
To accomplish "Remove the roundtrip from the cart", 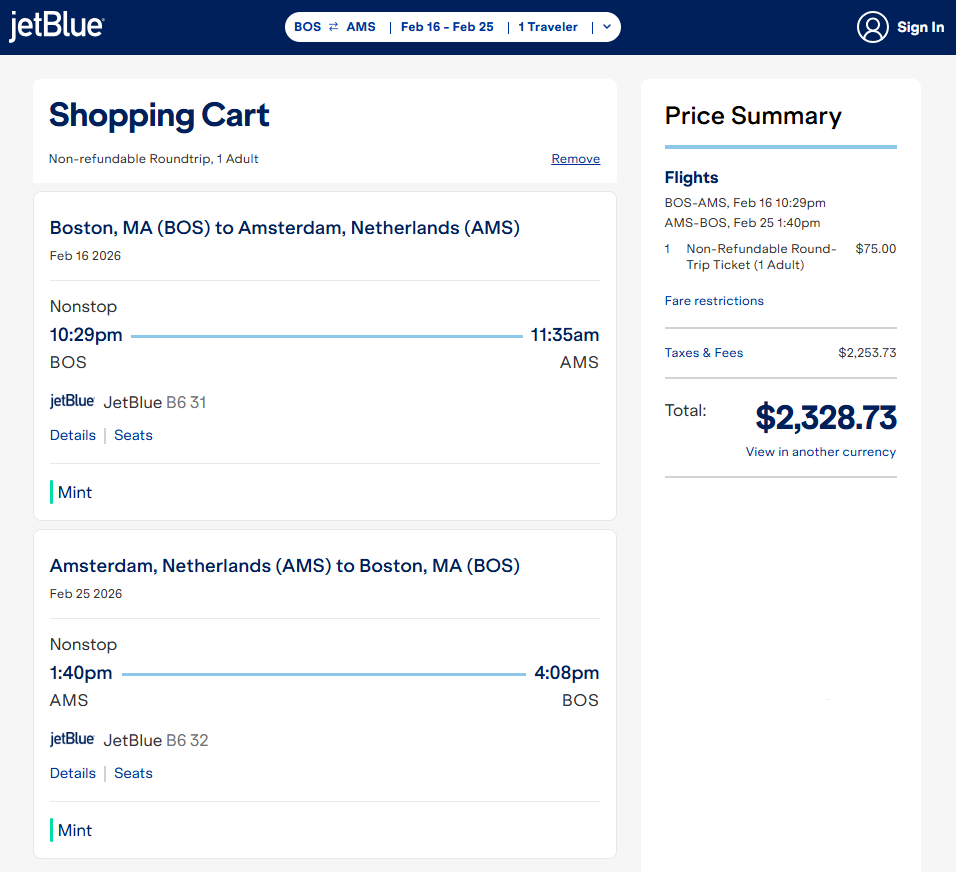I will coord(576,159).
